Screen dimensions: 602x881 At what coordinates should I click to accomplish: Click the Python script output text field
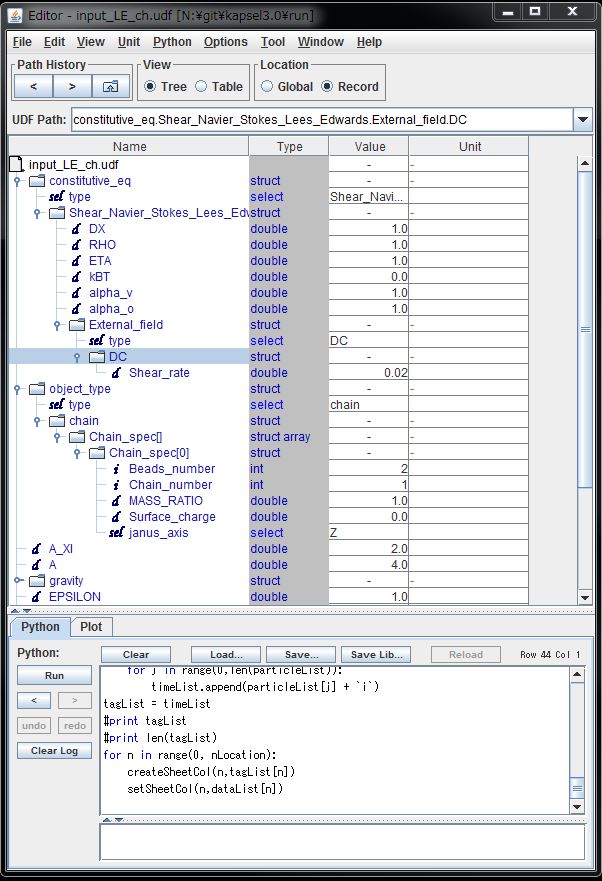pos(341,841)
